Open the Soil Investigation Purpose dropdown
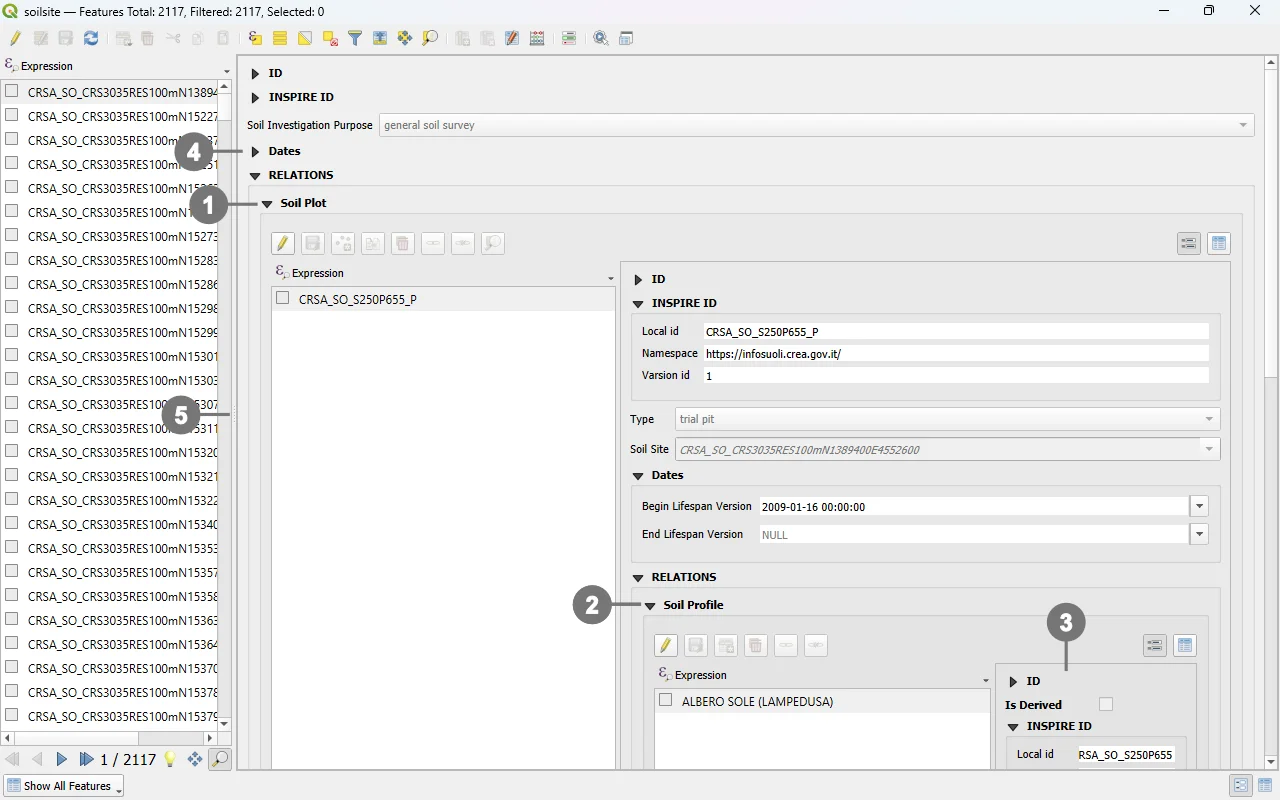Screen dimensions: 1280x800 click(815, 125)
